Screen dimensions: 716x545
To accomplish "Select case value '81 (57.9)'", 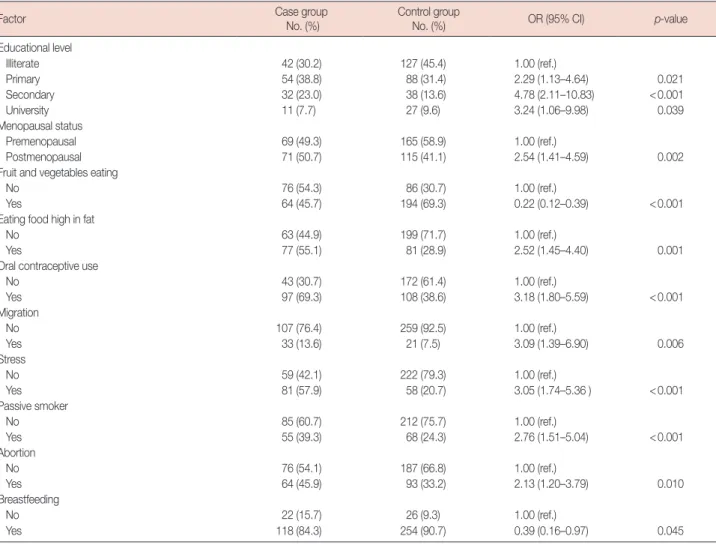I will click(301, 391).
